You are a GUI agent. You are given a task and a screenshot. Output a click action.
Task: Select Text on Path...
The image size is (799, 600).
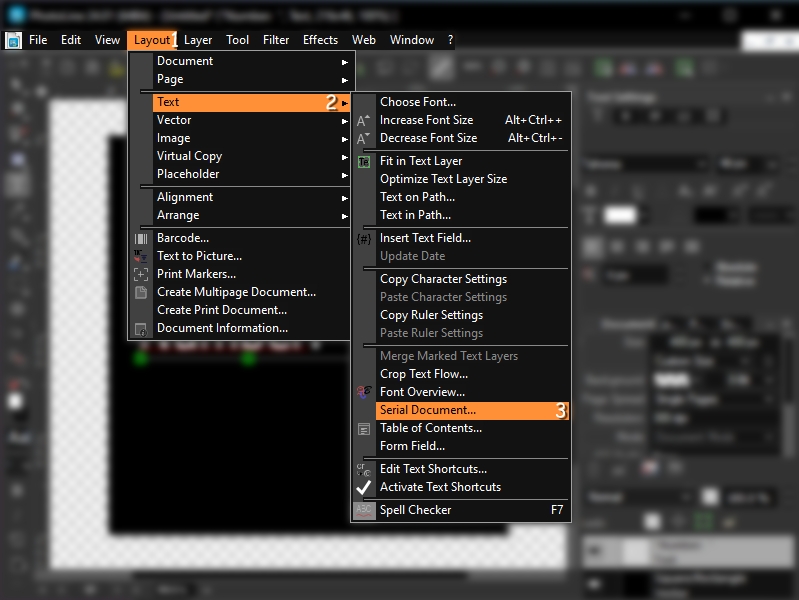(x=417, y=197)
